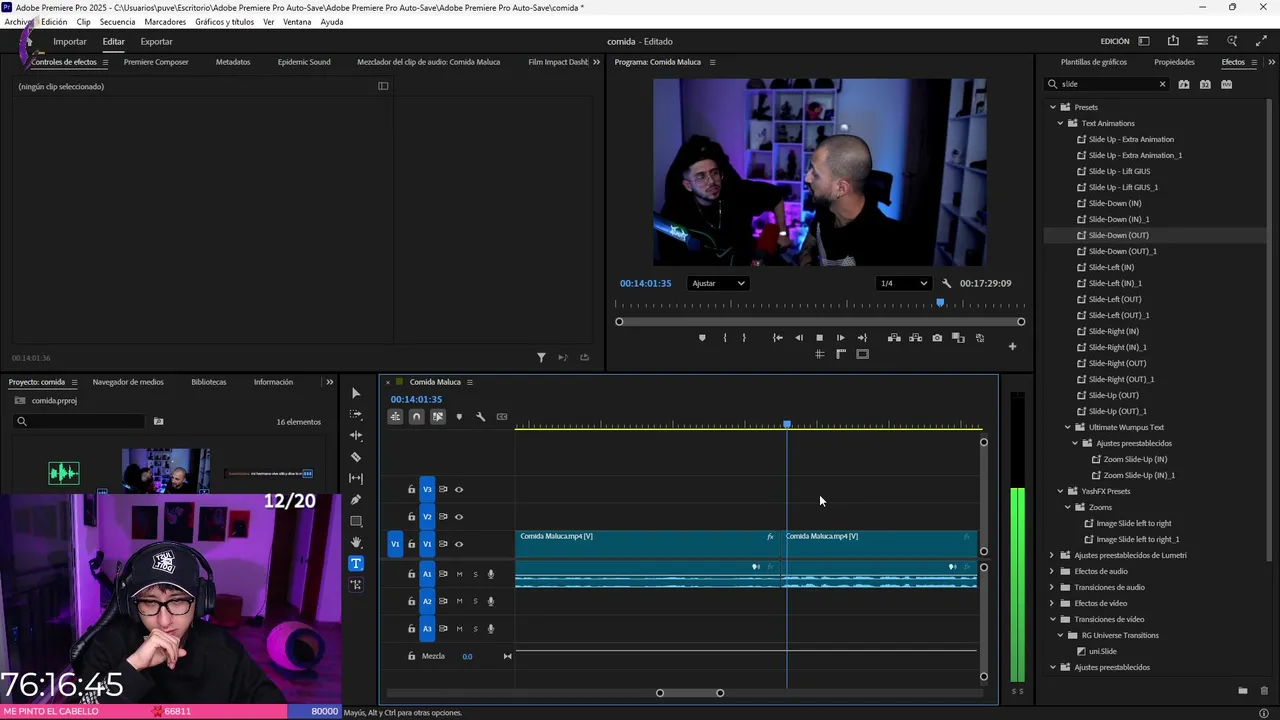
Task: Add a marker in the timeline header
Action: pos(459,417)
